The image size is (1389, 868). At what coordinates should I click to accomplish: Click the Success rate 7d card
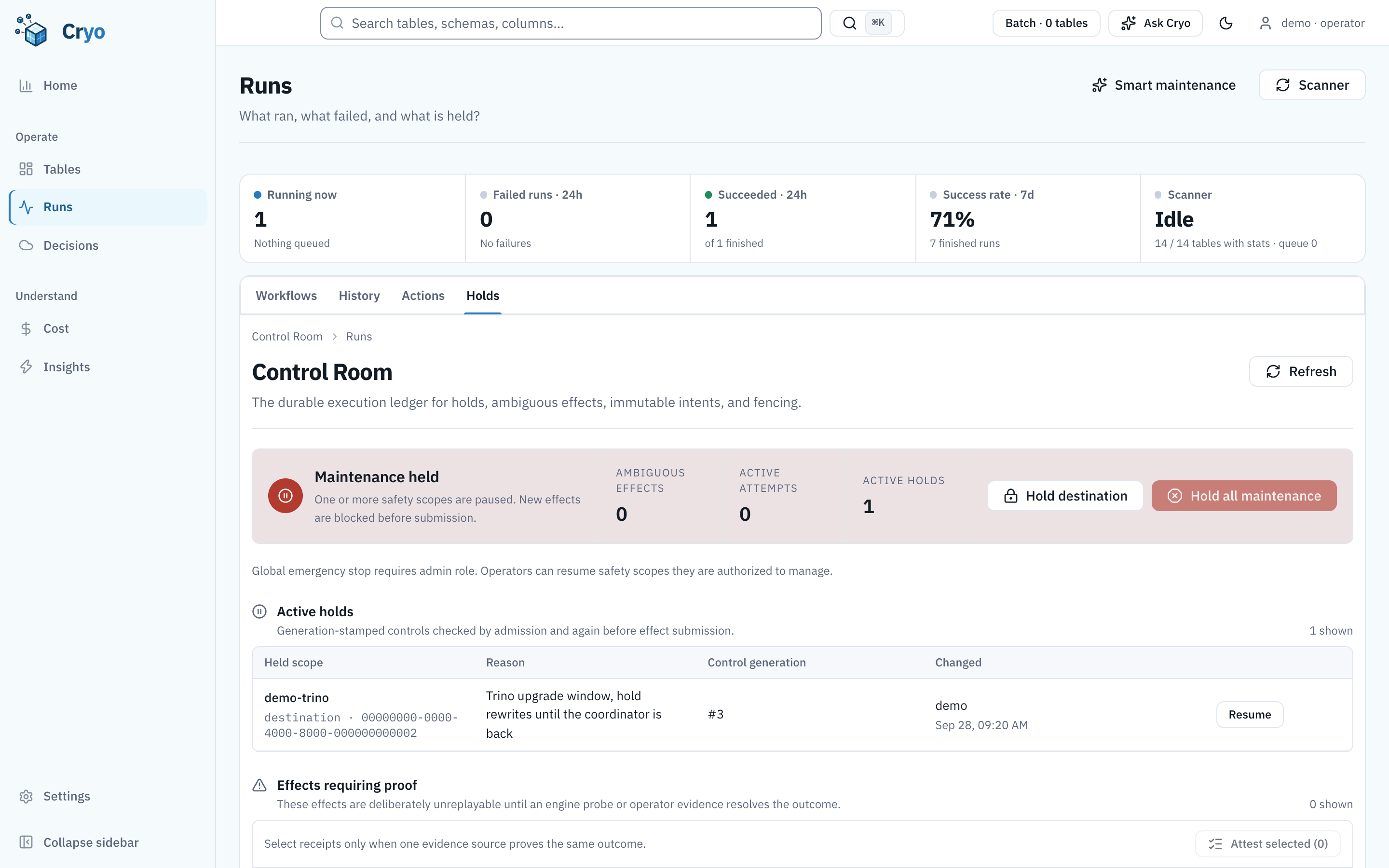point(1027,219)
